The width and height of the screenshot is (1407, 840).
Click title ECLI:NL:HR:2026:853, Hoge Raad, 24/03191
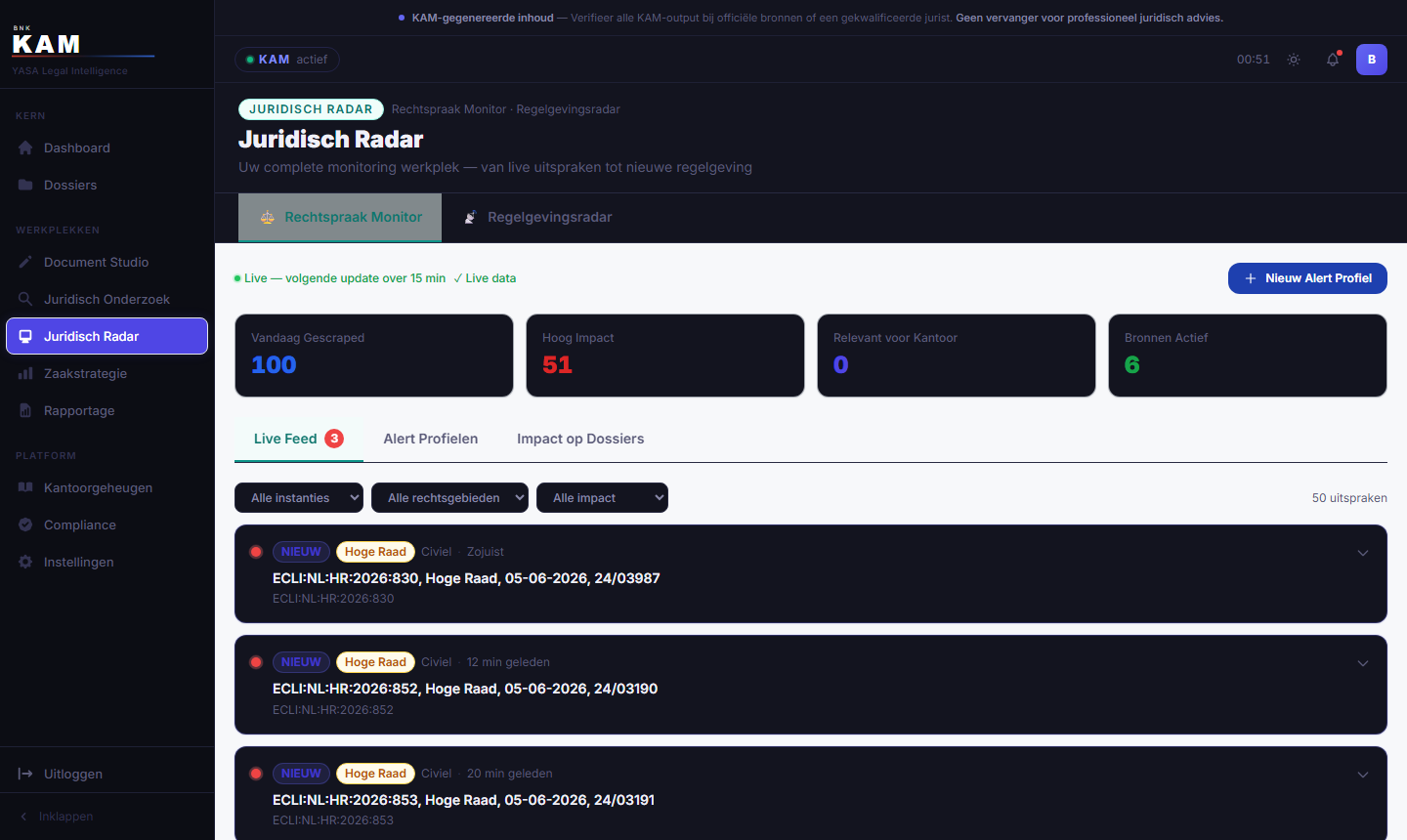coord(464,800)
